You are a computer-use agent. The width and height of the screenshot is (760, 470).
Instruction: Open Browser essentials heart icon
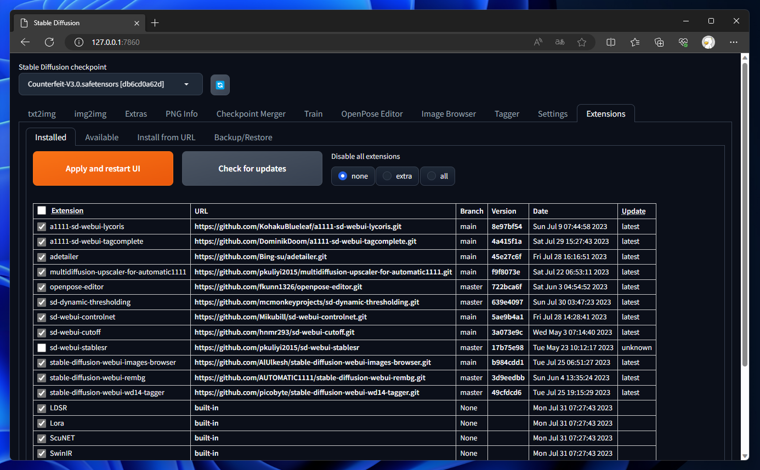(683, 42)
